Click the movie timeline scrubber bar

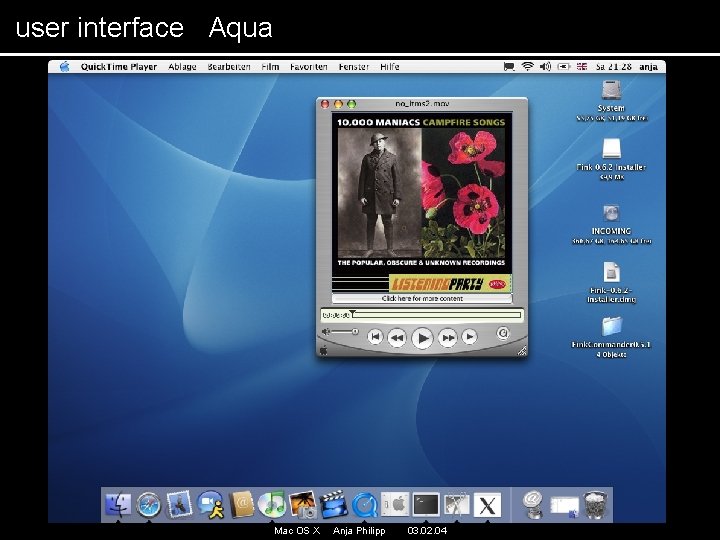pyautogui.click(x=438, y=314)
